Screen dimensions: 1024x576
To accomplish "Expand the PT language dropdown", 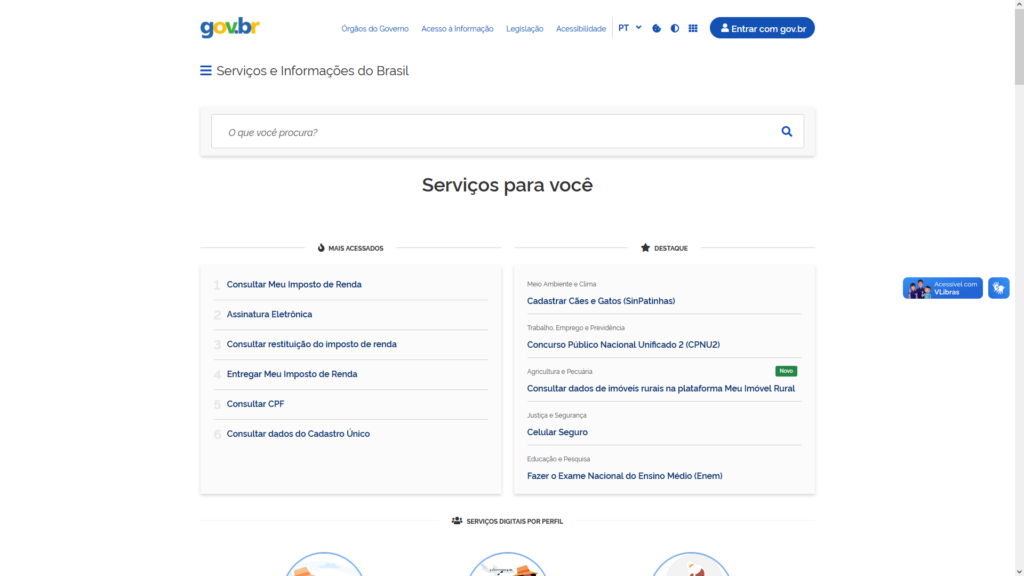I will pos(630,28).
